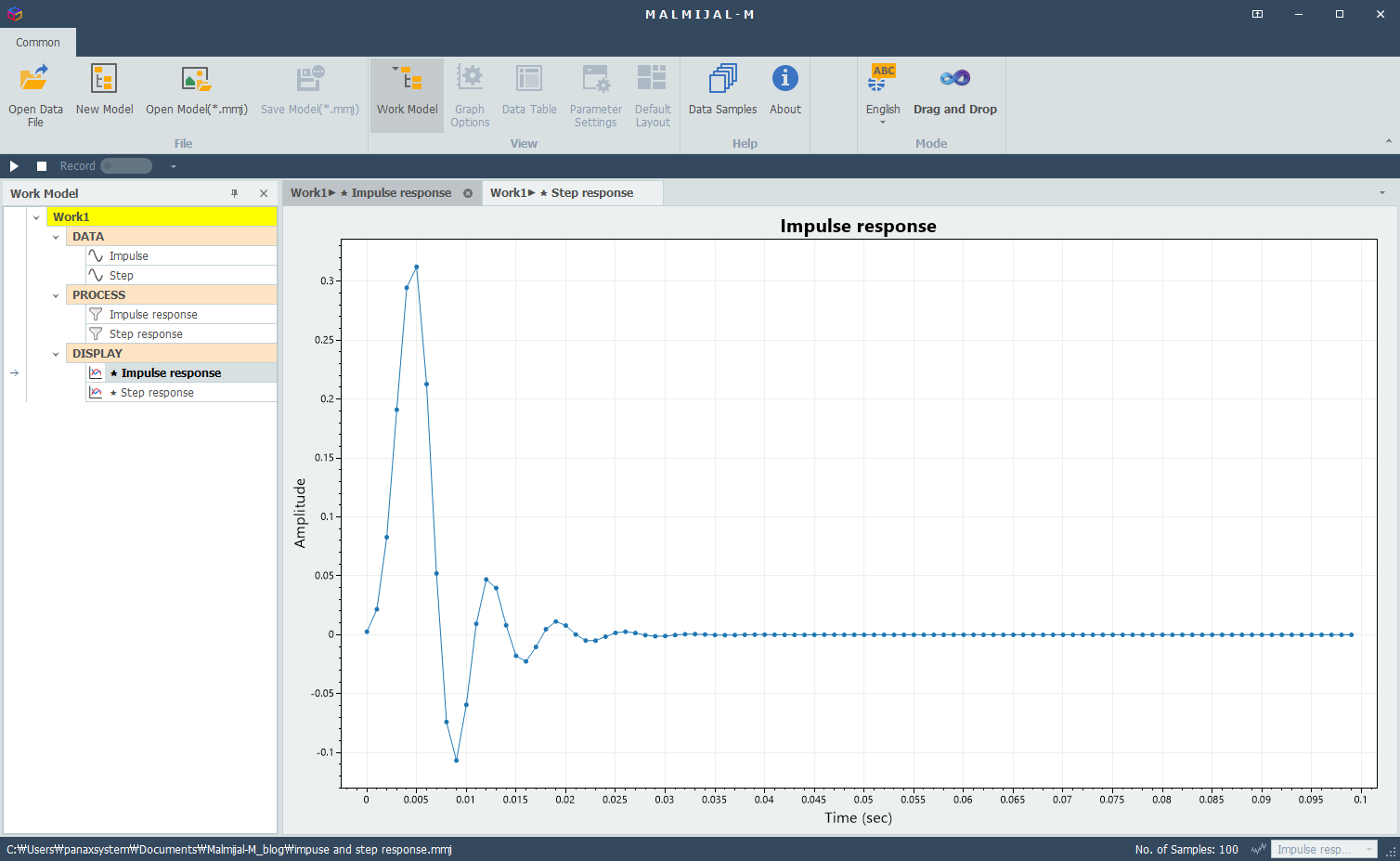Click the ★ Step response chart icon
This screenshot has width=1400, height=861.
(96, 392)
